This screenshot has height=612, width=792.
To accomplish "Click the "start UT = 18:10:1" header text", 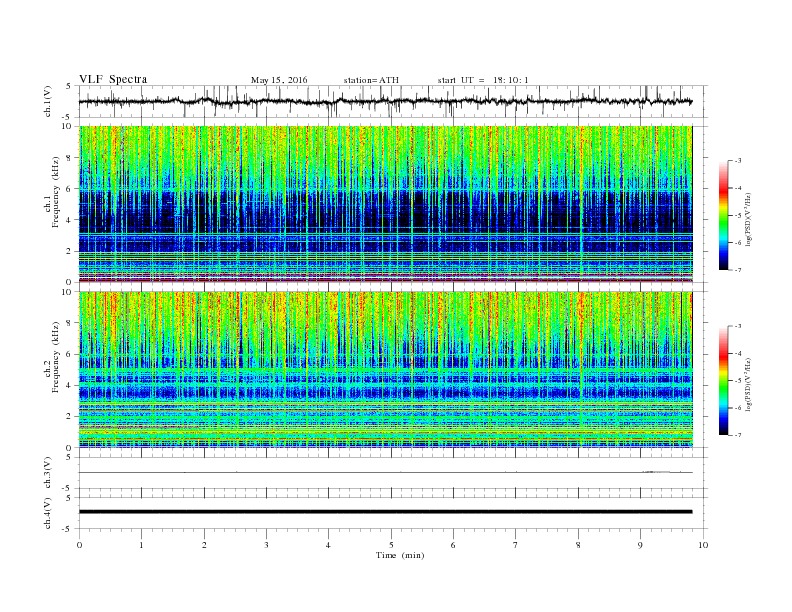I will [483, 80].
